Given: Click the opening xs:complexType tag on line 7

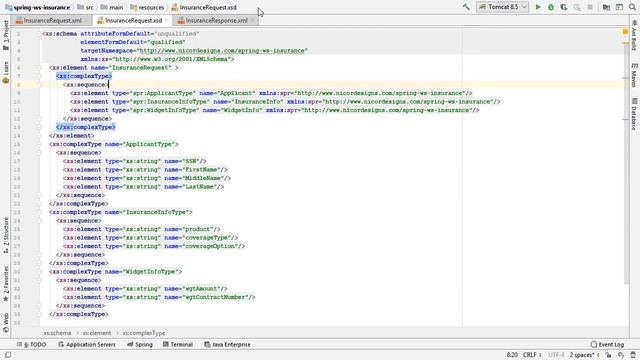Looking at the screenshot, I should click(84, 76).
